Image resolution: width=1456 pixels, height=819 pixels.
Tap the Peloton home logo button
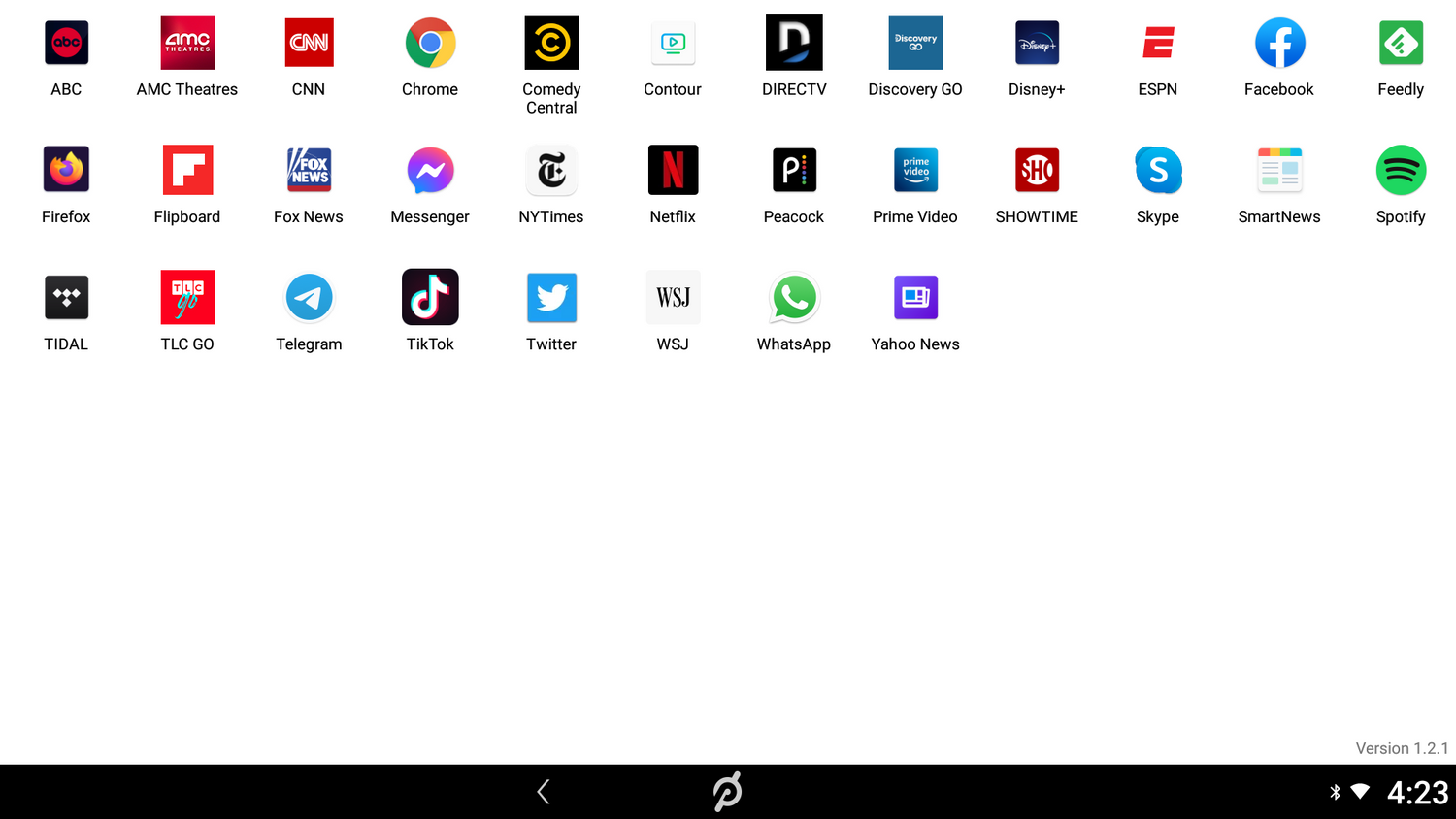[x=727, y=792]
